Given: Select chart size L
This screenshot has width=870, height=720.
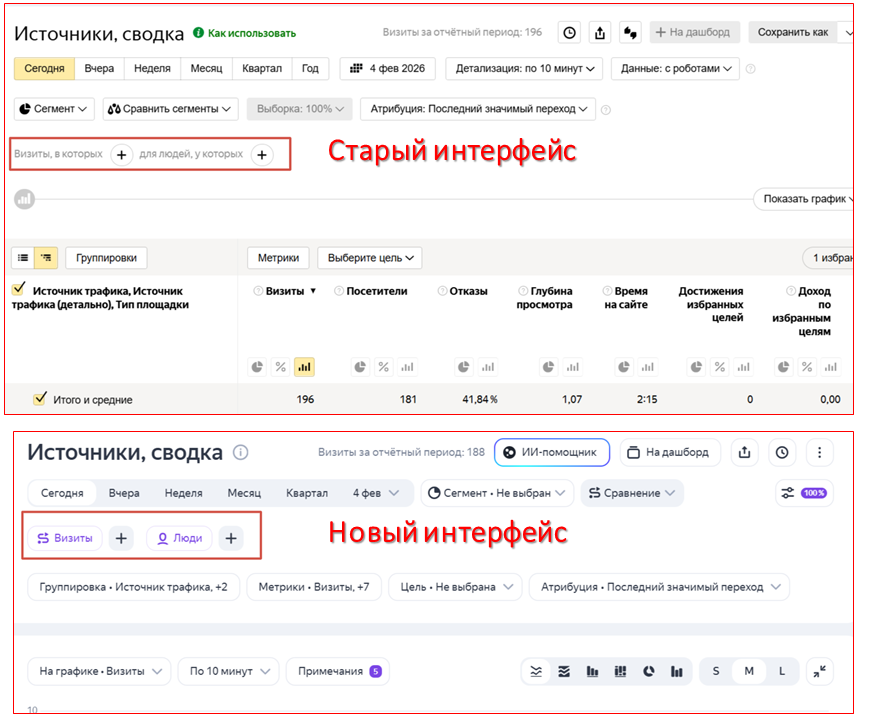Looking at the screenshot, I should (781, 671).
